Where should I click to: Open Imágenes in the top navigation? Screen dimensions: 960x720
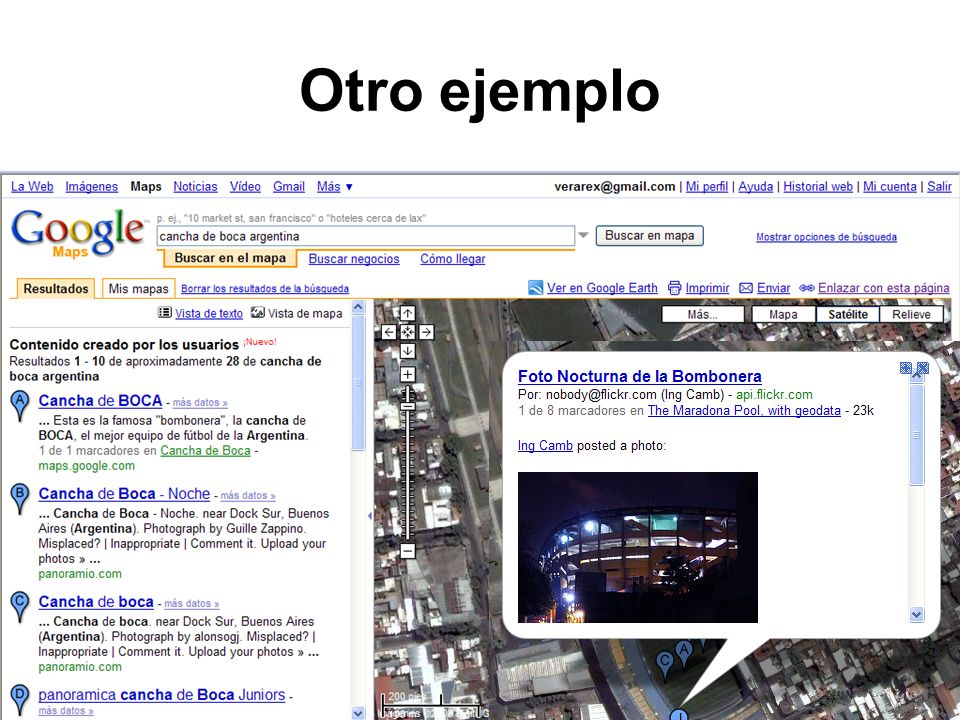tap(92, 187)
